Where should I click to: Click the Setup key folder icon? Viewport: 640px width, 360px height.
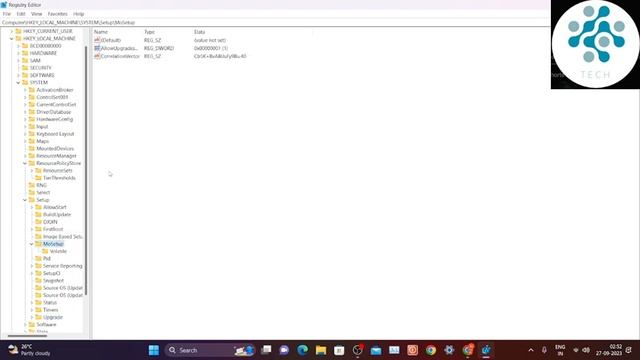pos(32,200)
